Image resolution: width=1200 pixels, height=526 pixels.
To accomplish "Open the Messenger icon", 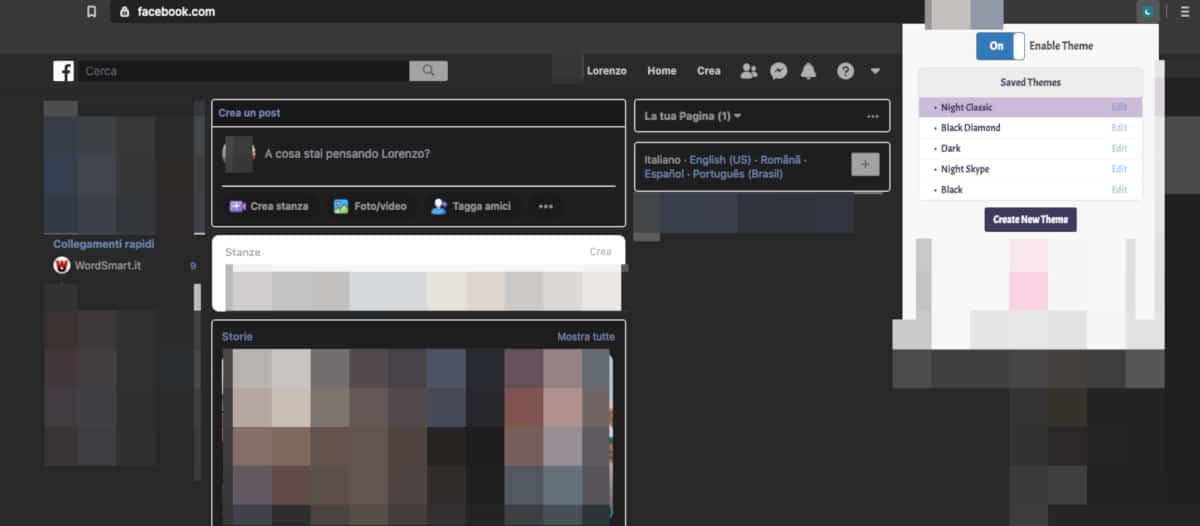I will [778, 71].
